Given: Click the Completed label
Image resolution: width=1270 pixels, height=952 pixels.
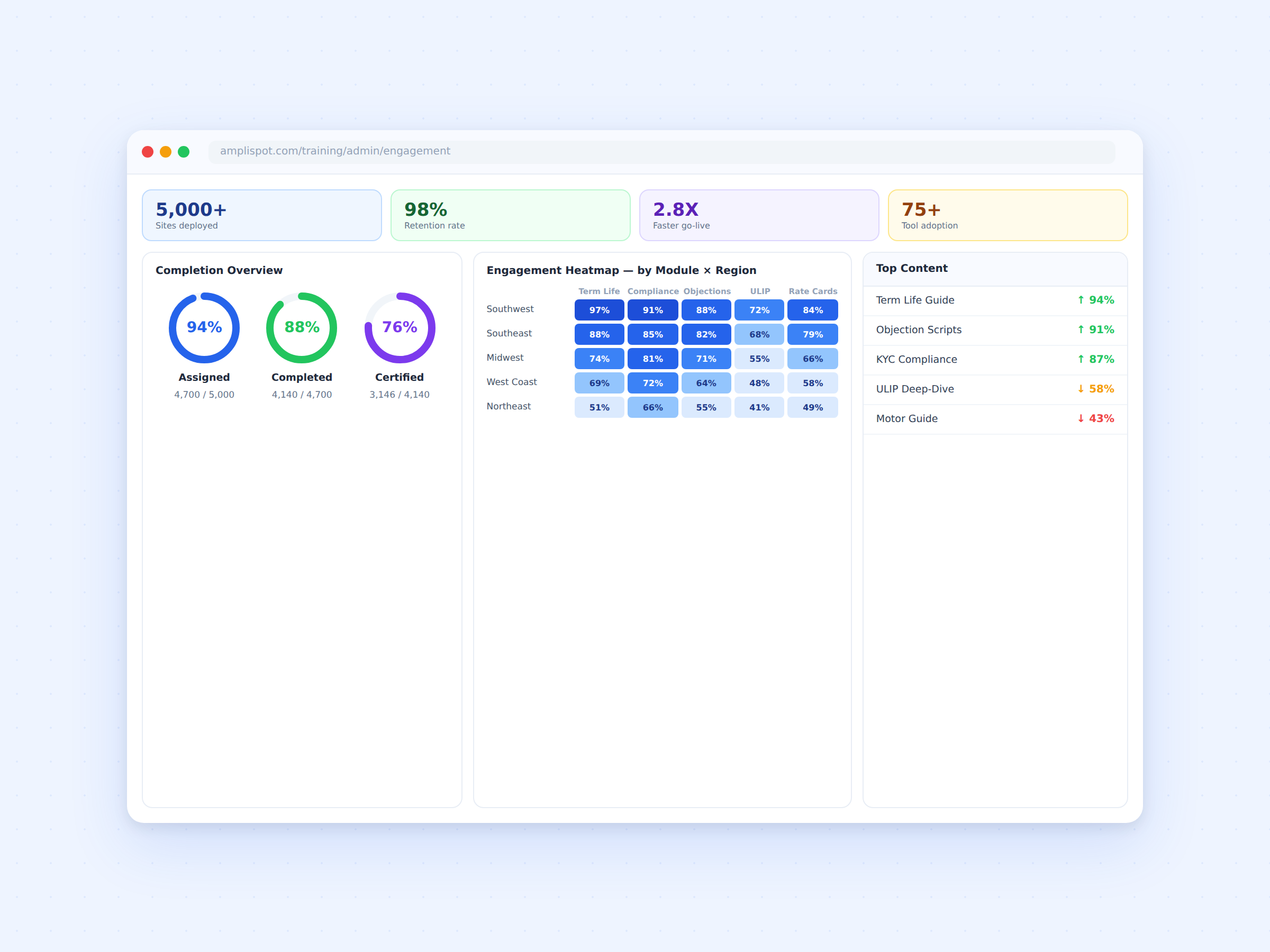Looking at the screenshot, I should [302, 377].
